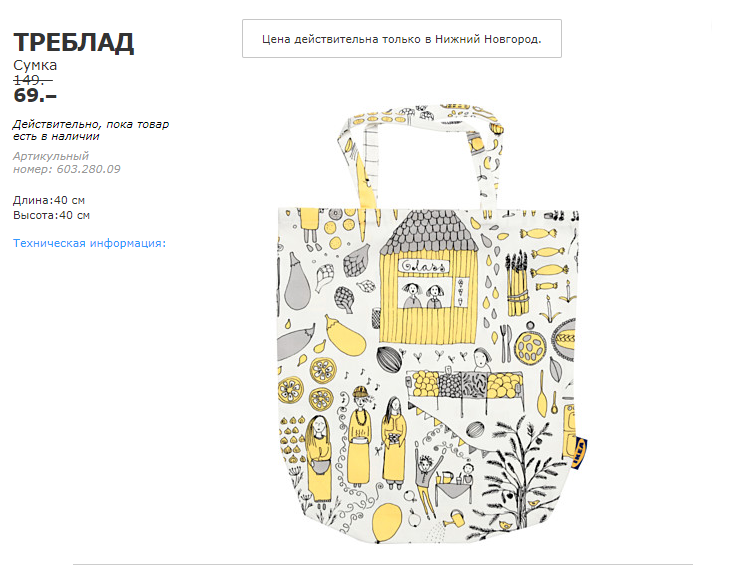Click the current price 69
Viewport: 732px width, 571px height.
(x=35, y=95)
